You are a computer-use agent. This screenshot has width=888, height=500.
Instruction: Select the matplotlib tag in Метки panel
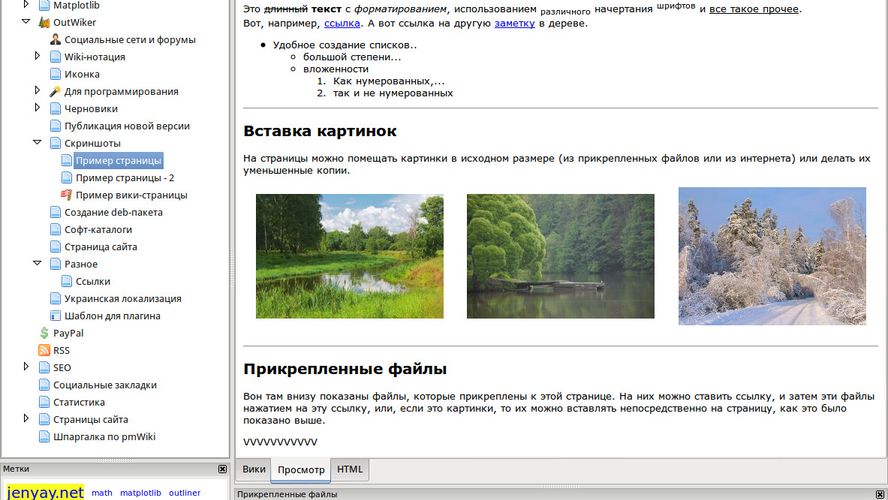[139, 493]
